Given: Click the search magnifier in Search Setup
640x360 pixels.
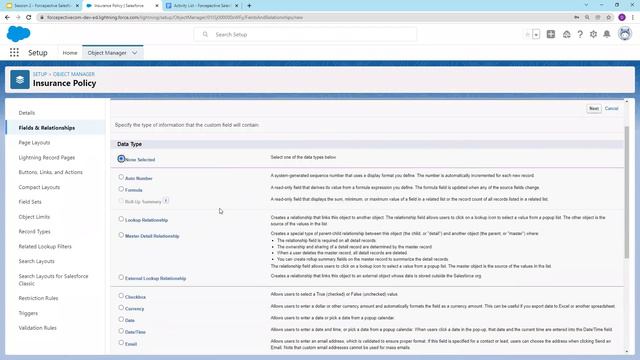Looking at the screenshot, I should click(x=205, y=35).
